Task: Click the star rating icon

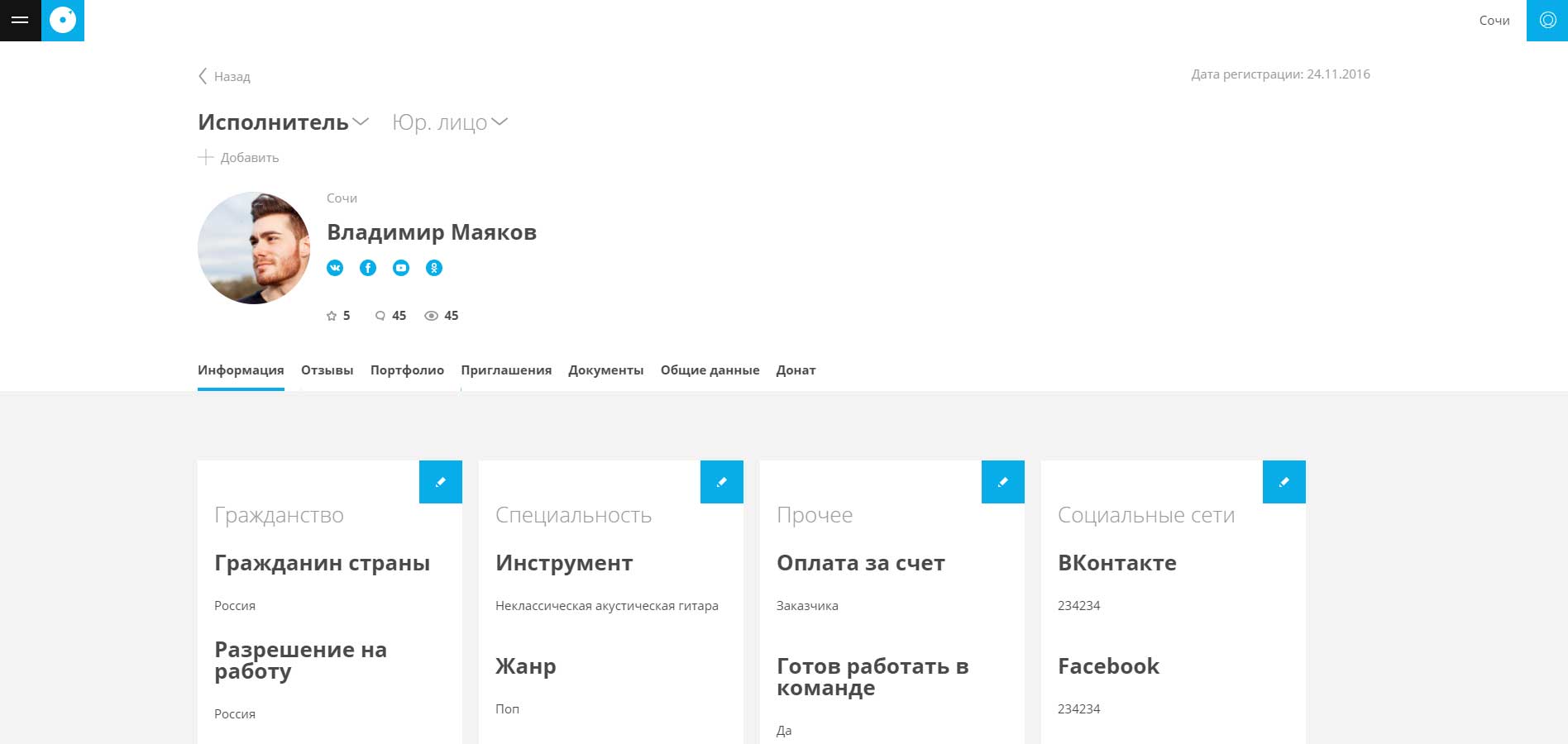Action: click(x=332, y=316)
